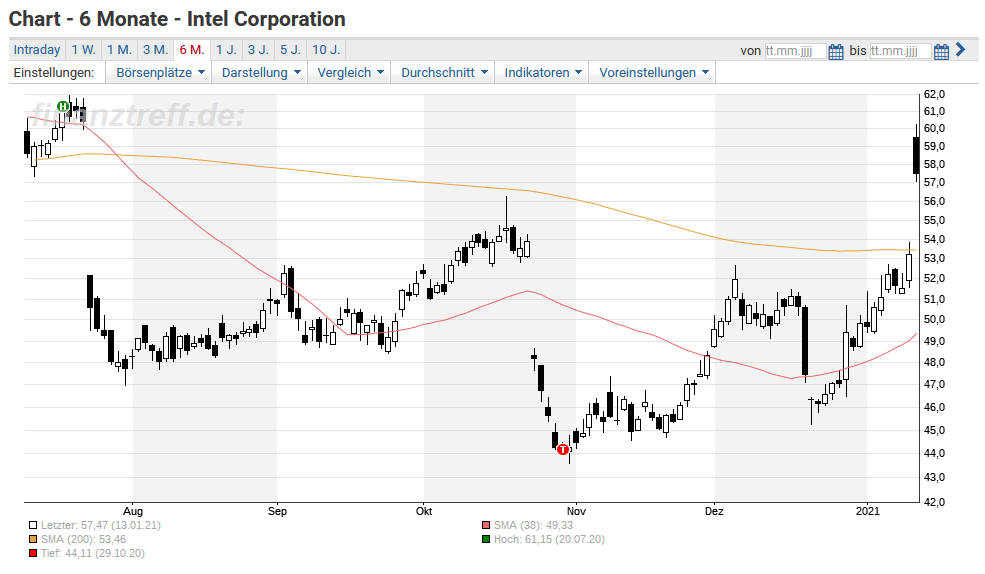Image resolution: width=985 pixels, height=574 pixels.
Task: Expand the Voreinstellungen dropdown
Action: coord(653,72)
